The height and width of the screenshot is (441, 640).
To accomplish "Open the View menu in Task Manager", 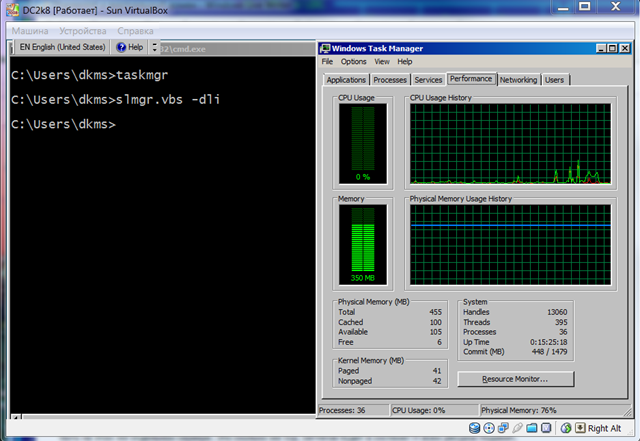I will [382, 62].
